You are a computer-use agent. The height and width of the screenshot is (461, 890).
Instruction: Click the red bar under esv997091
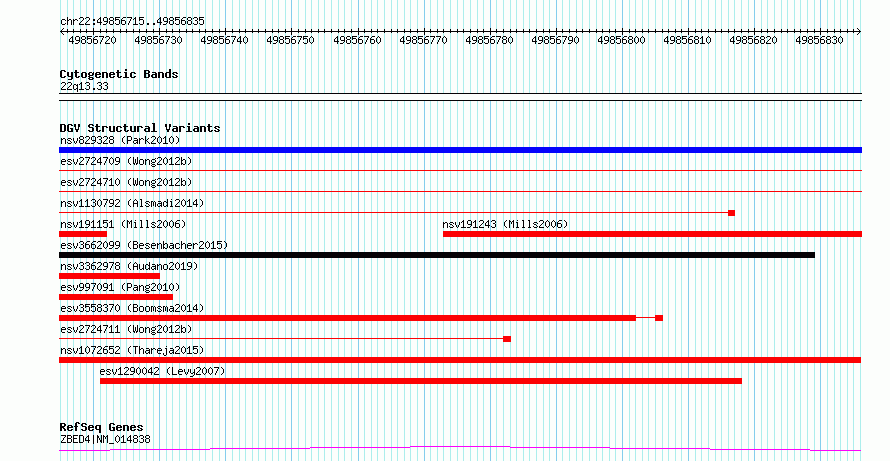[x=116, y=297]
